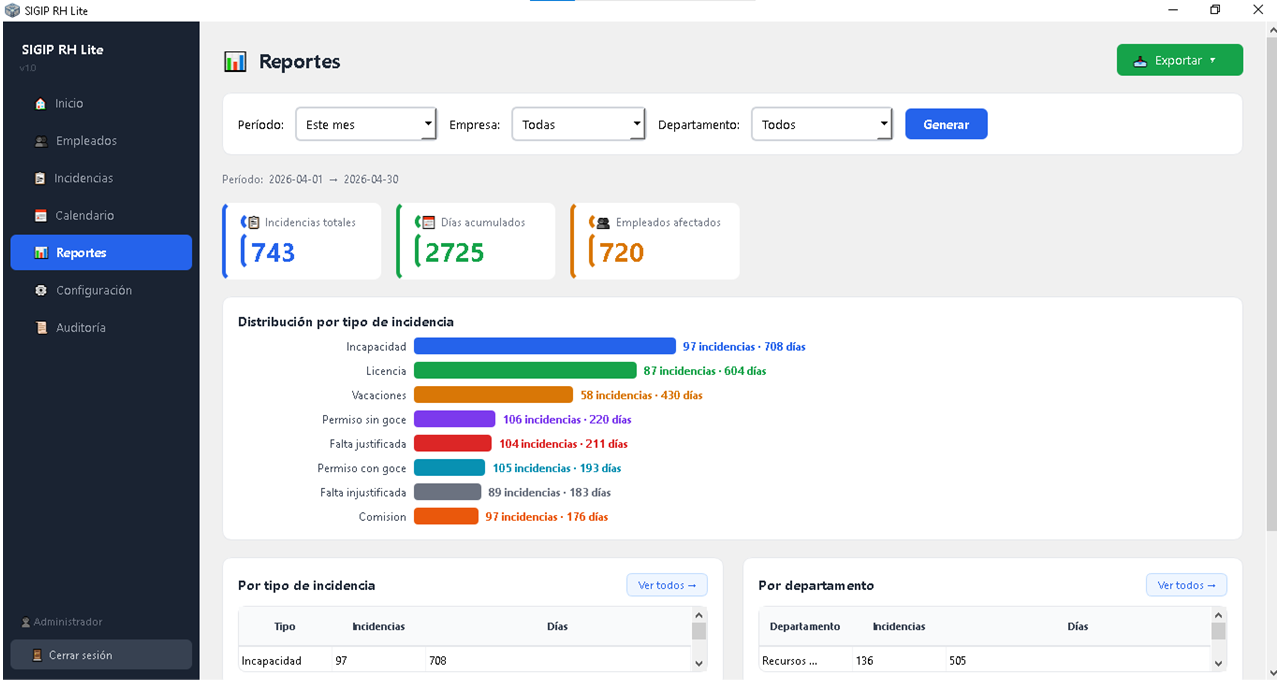Click the down arrow of the Por tipo table scrollbar

click(699, 663)
